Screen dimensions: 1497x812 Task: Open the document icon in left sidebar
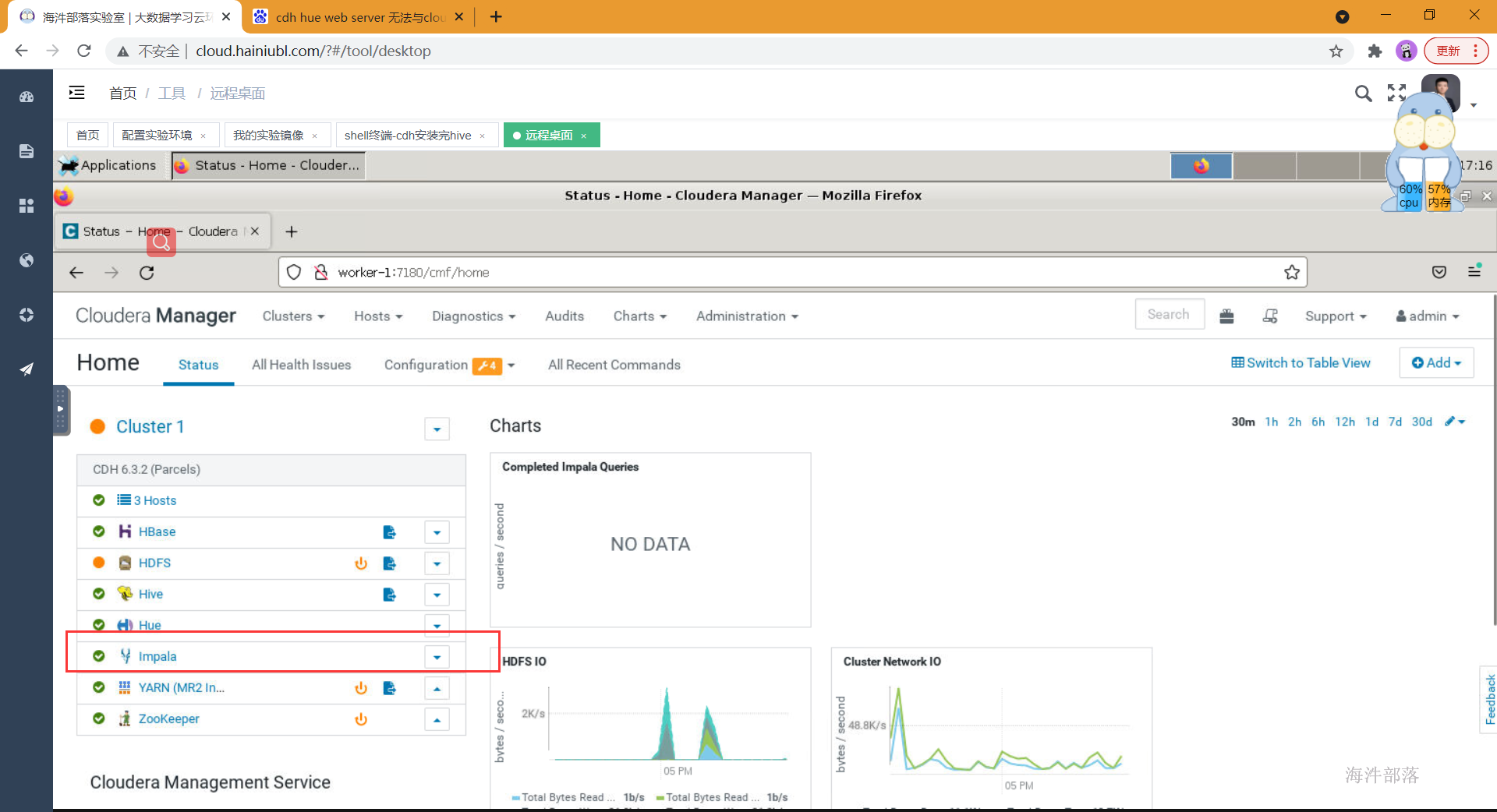click(x=27, y=151)
